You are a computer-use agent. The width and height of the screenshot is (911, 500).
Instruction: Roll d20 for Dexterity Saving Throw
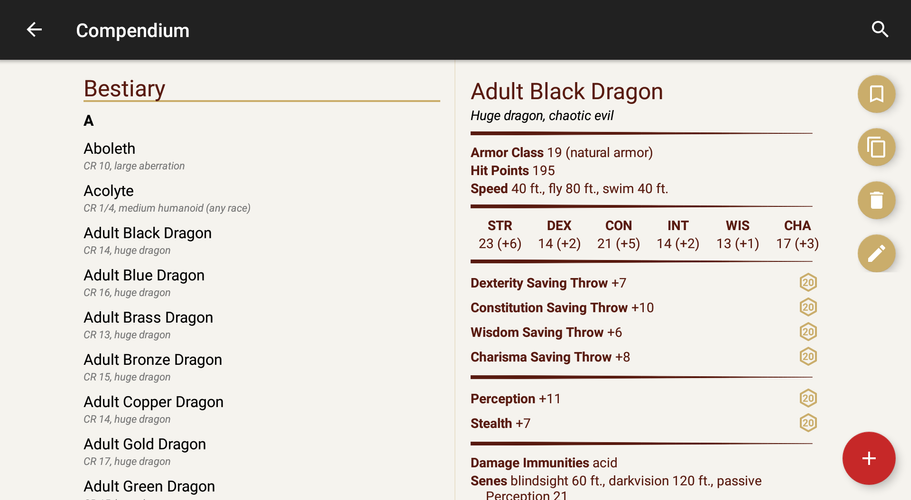click(808, 283)
